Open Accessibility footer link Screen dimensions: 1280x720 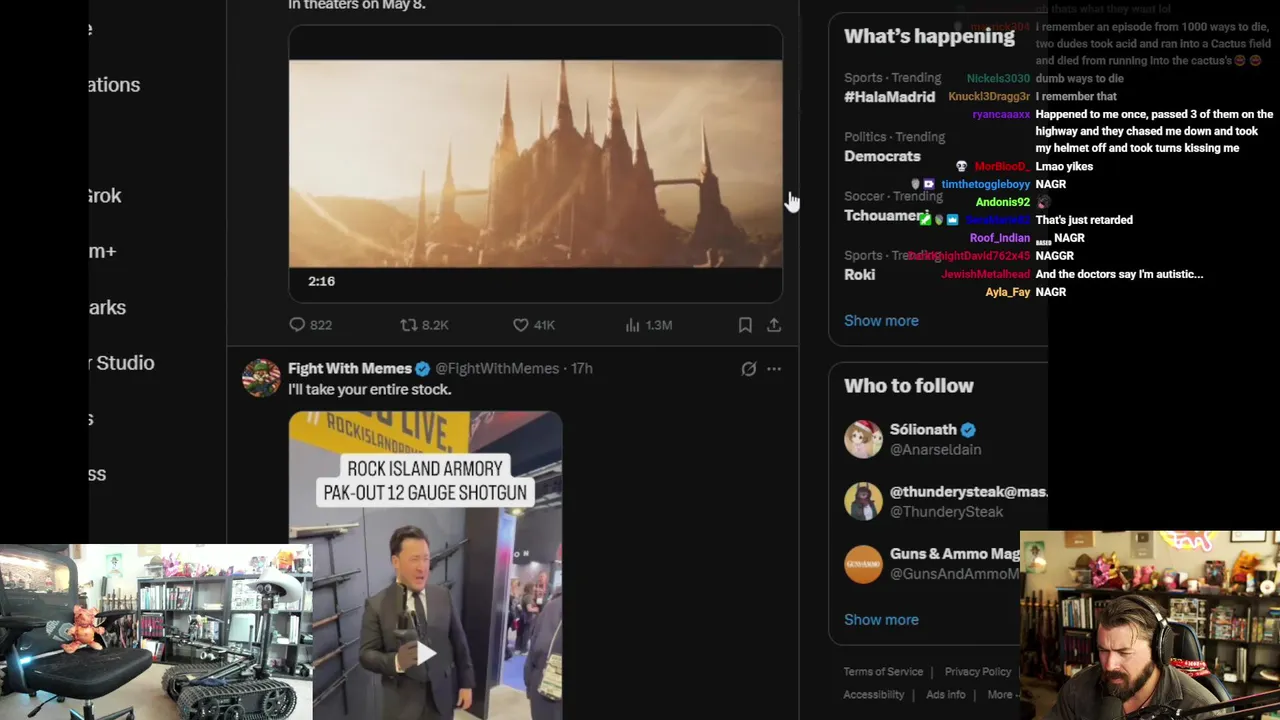click(x=874, y=695)
